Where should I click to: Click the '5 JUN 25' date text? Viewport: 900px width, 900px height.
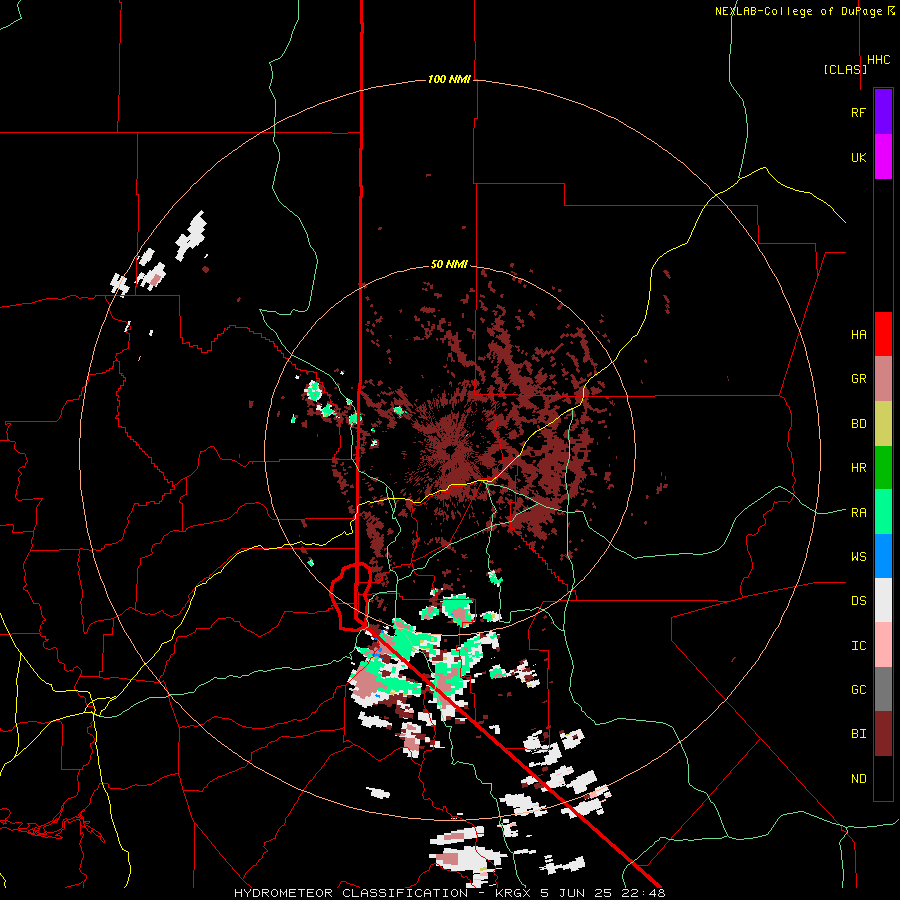click(x=579, y=893)
